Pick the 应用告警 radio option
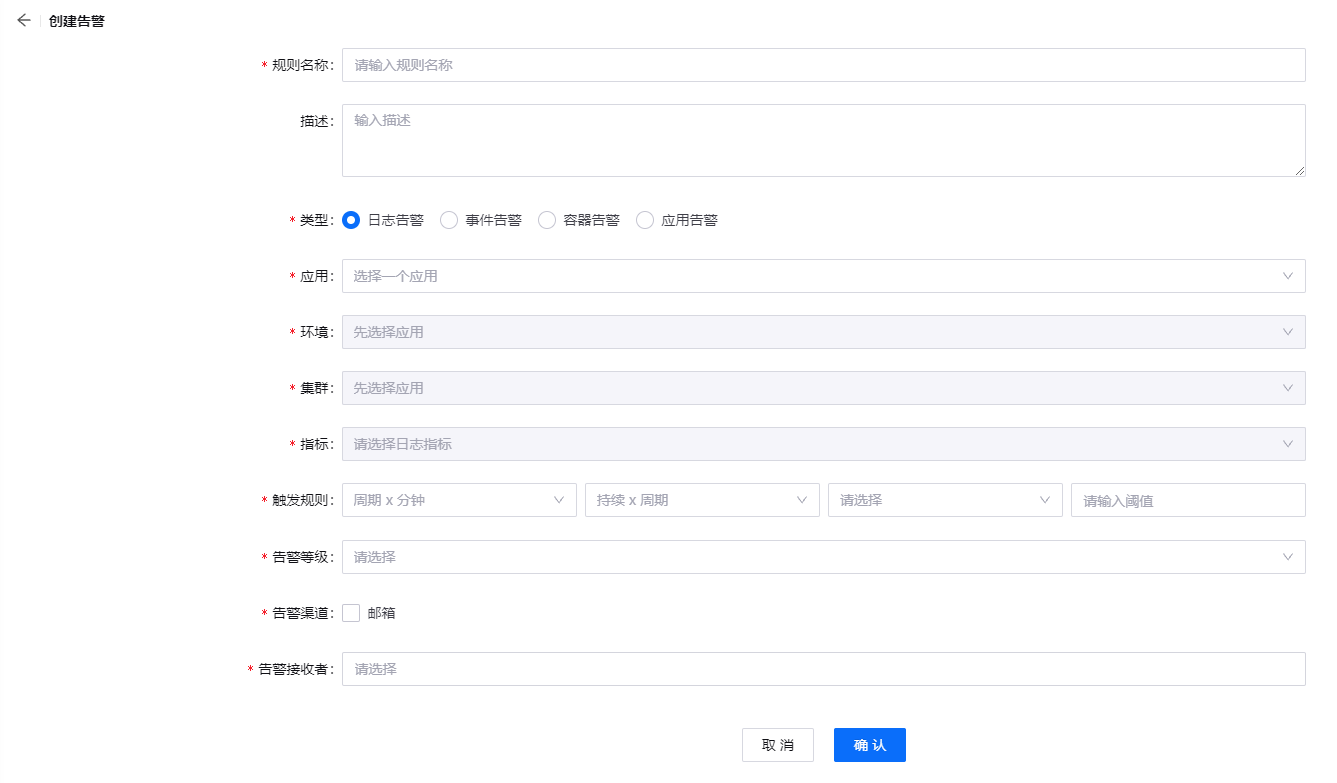 (x=645, y=220)
